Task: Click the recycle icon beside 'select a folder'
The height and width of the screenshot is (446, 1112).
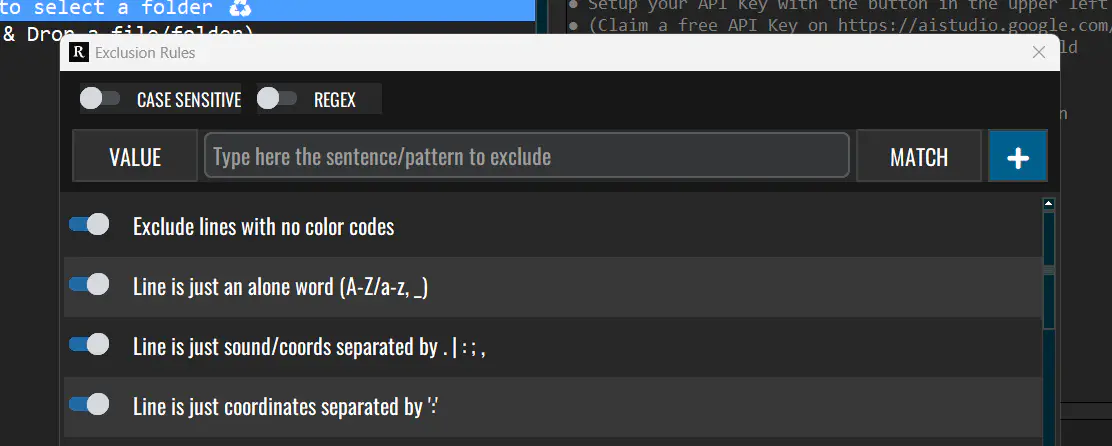Action: pyautogui.click(x=240, y=9)
